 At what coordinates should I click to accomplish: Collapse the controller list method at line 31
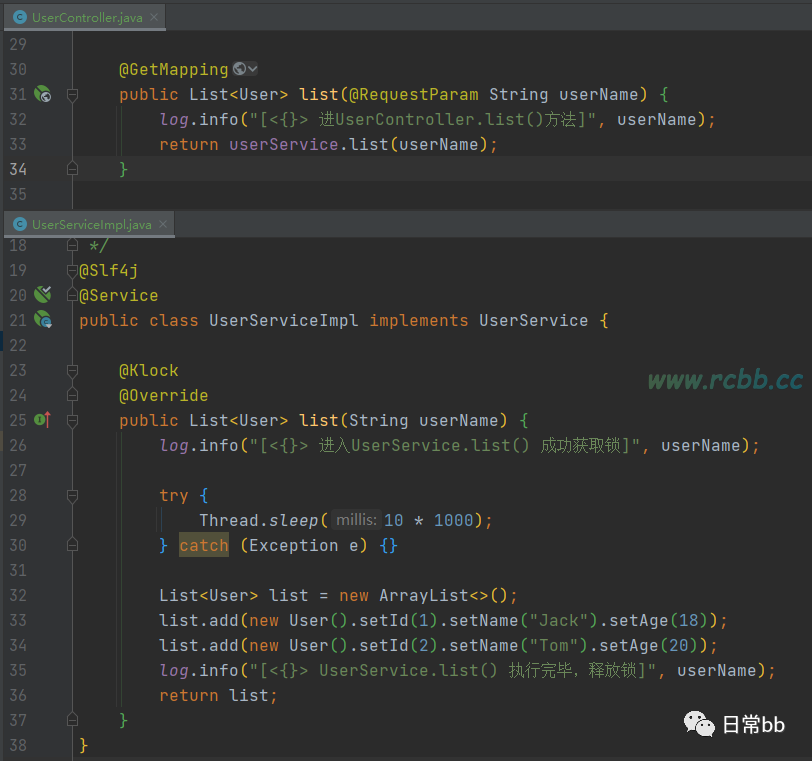[72, 95]
